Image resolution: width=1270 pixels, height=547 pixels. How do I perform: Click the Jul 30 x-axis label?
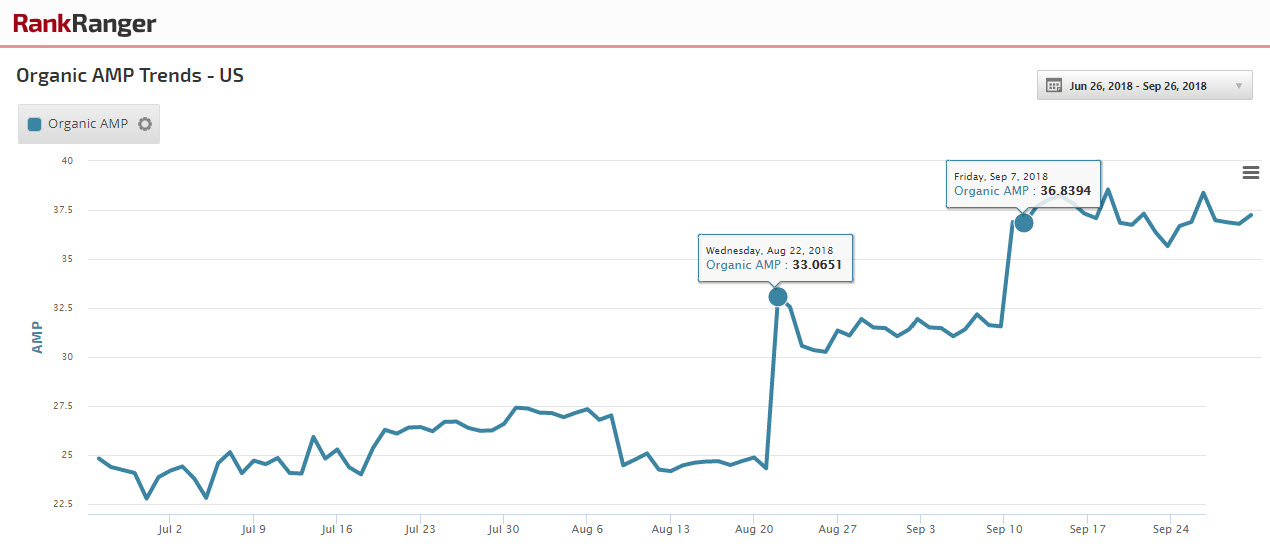click(503, 530)
